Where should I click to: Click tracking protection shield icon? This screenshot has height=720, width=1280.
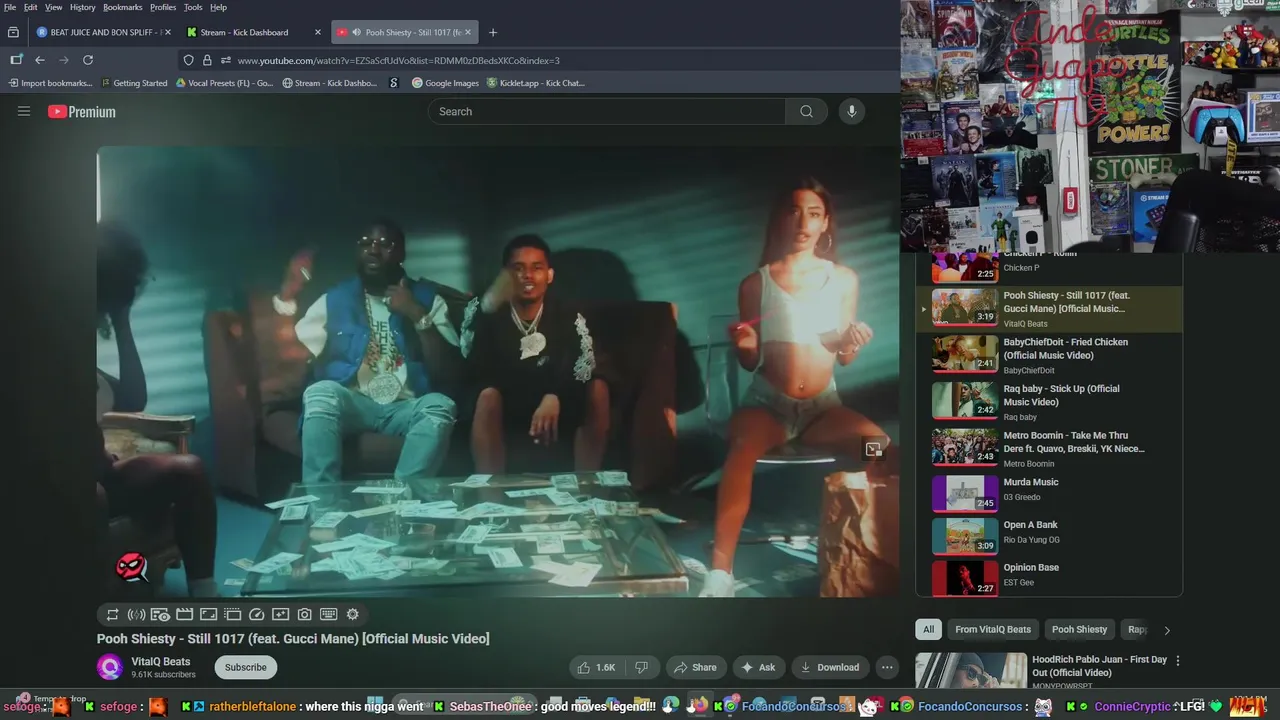point(188,60)
